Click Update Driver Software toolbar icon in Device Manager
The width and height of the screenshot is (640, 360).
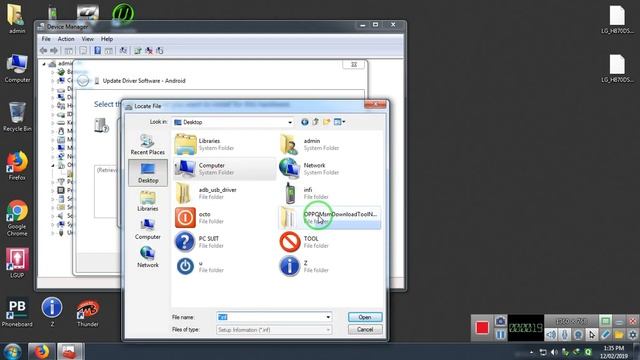click(138, 51)
